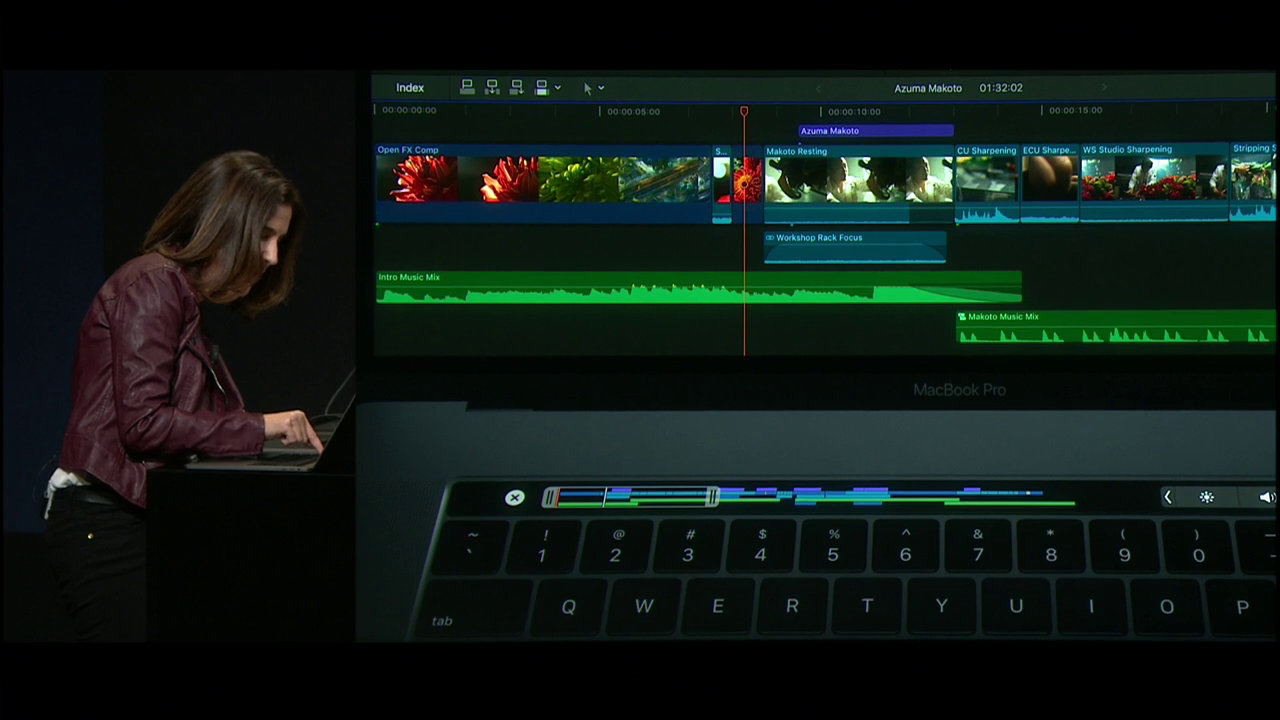Click the append clip to storyline icon
This screenshot has width=1280, height=720.
coord(516,88)
